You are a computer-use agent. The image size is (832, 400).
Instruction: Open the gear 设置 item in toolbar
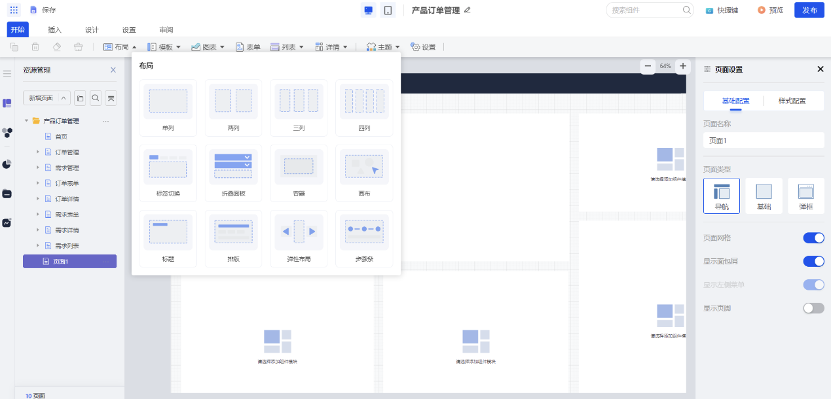(423, 47)
